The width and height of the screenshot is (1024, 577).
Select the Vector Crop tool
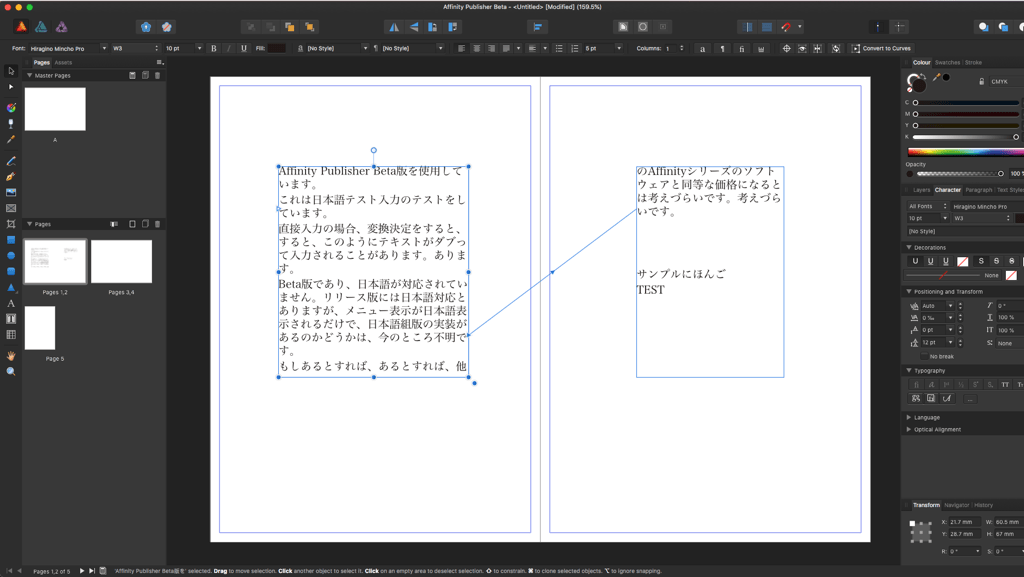10,224
